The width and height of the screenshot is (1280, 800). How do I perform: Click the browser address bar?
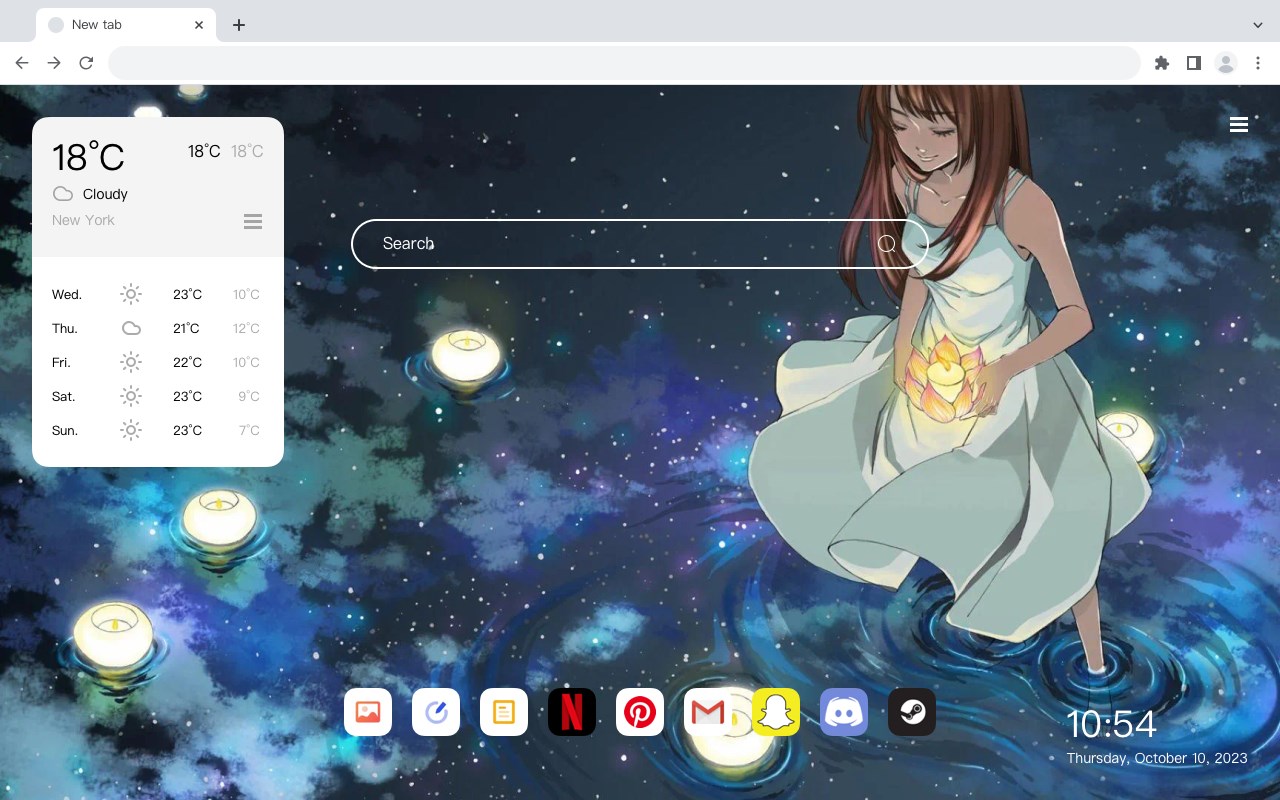point(624,63)
